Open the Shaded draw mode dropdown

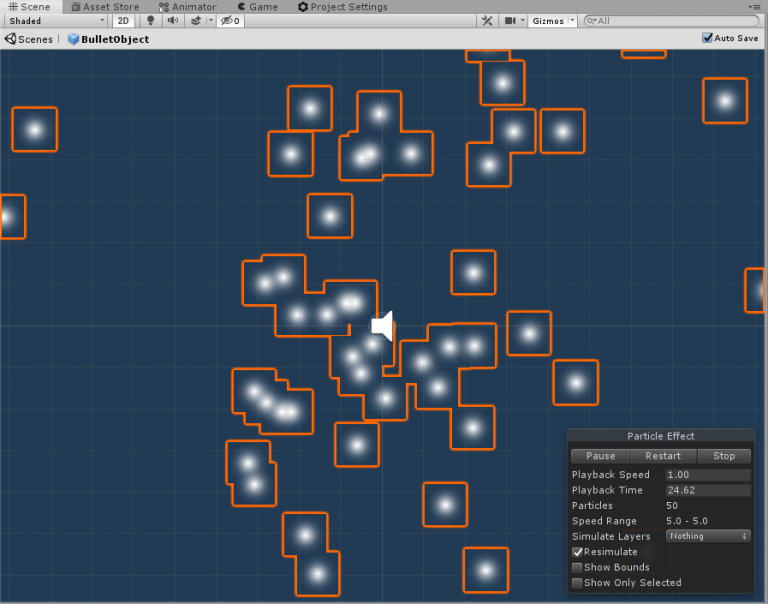(x=55, y=21)
